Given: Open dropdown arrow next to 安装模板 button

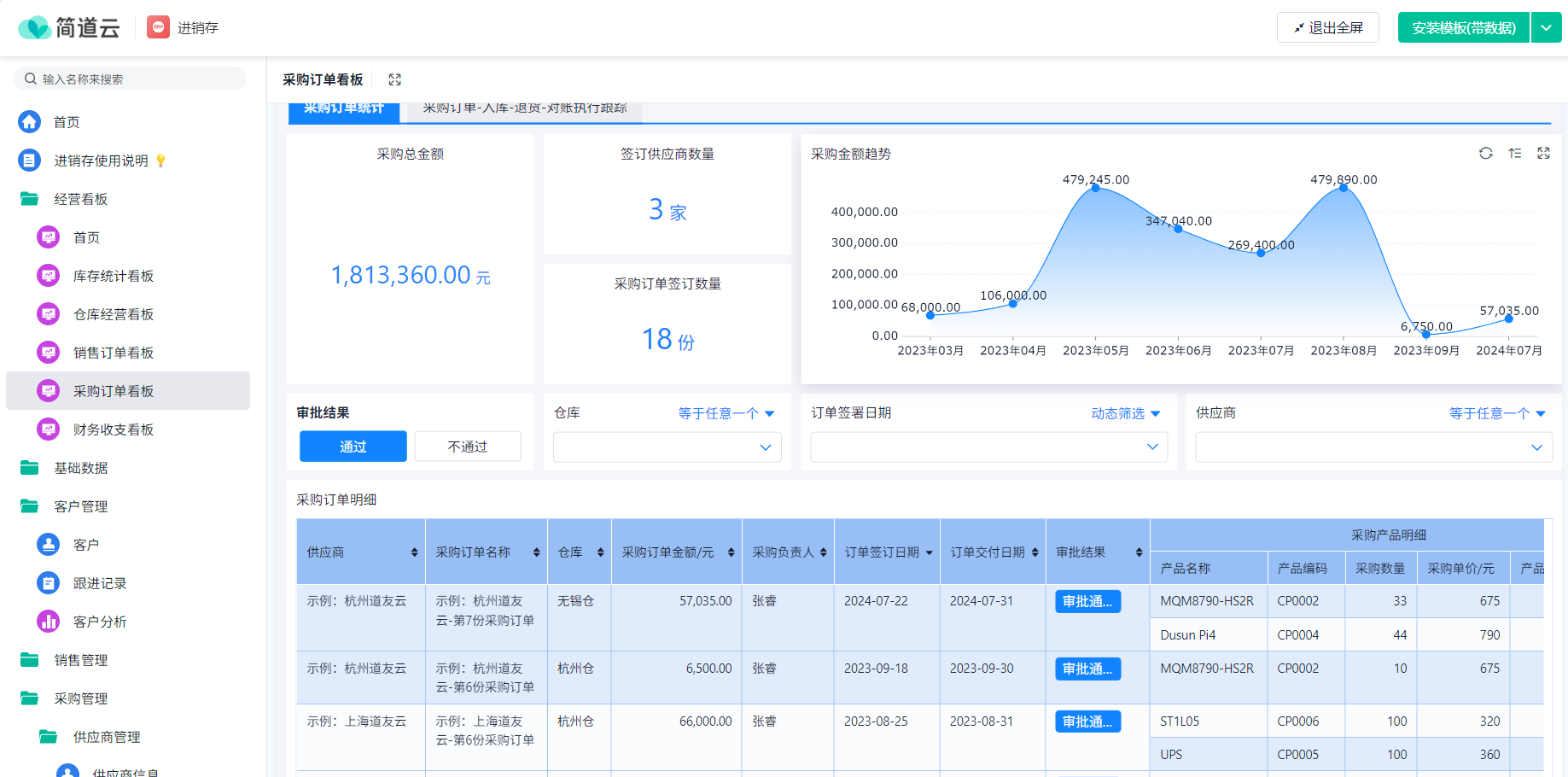Looking at the screenshot, I should click(1547, 27).
